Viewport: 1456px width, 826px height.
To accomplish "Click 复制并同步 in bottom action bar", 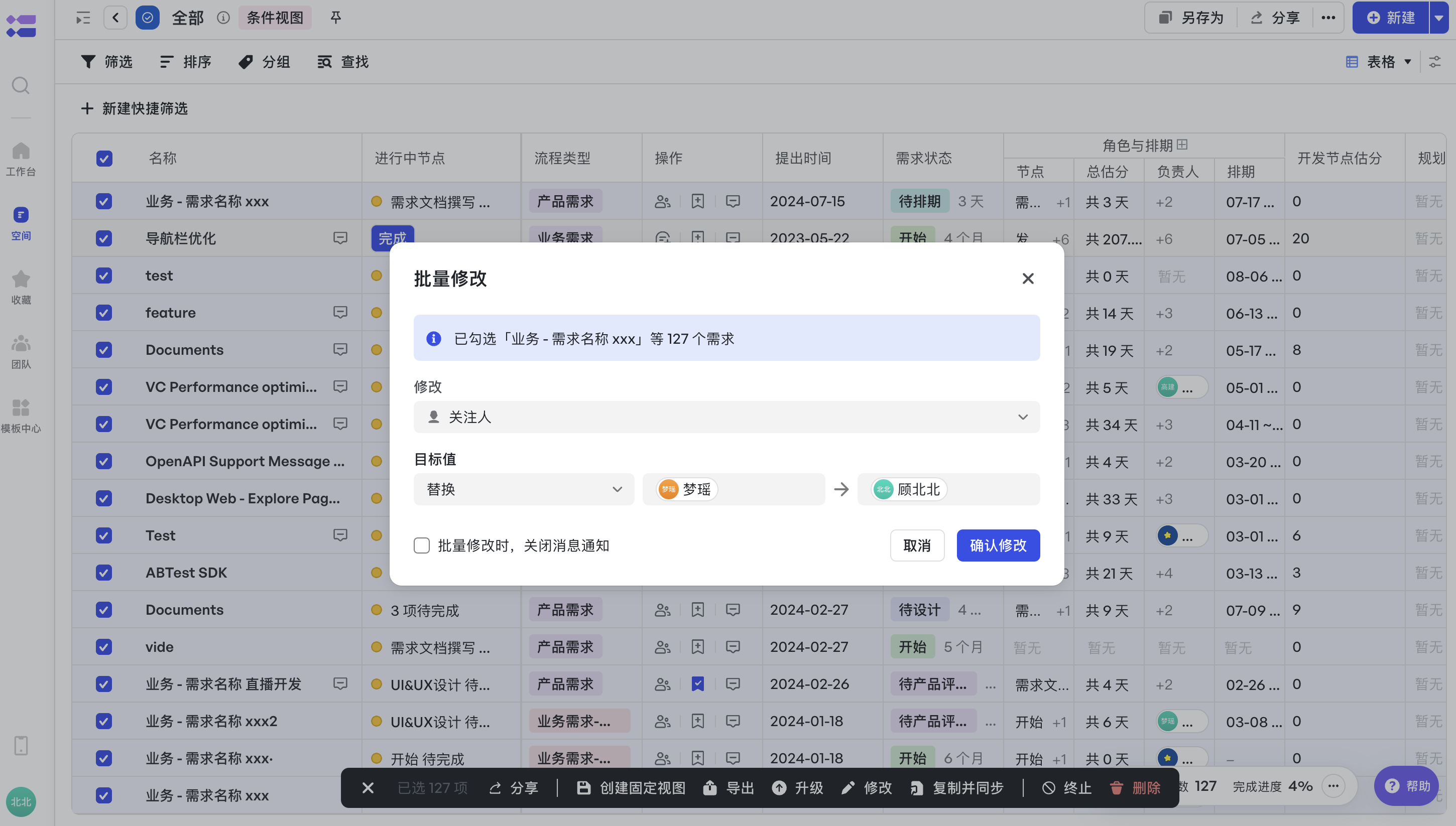I will pos(956,788).
